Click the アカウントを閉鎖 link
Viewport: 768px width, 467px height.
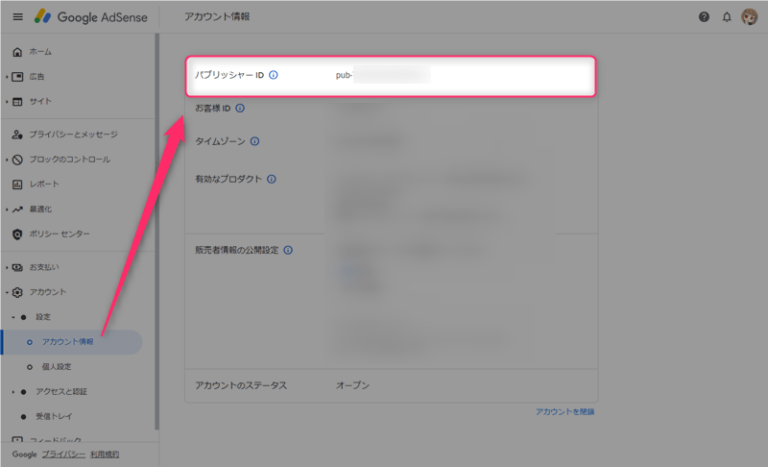pyautogui.click(x=565, y=411)
